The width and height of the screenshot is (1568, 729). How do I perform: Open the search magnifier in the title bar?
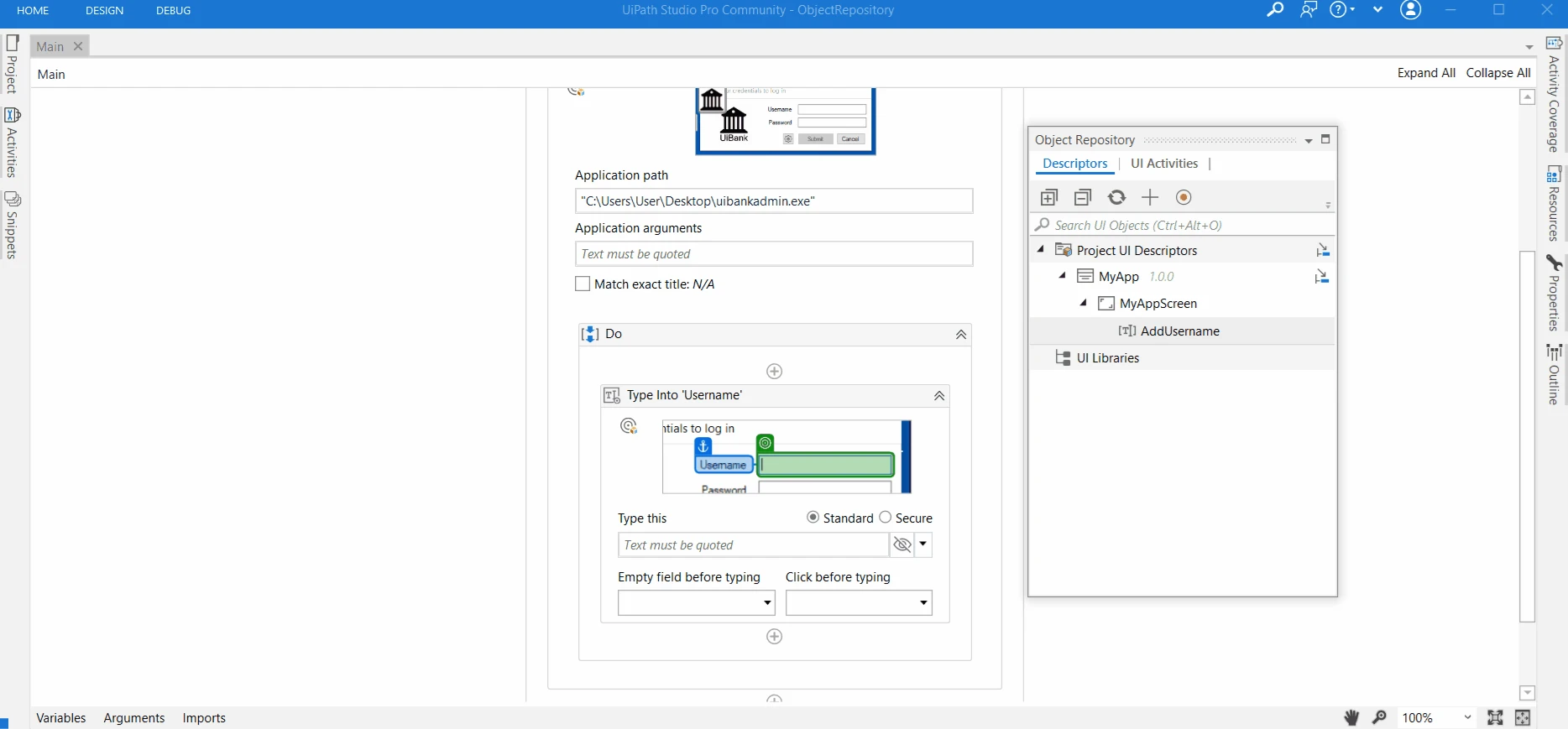point(1275,10)
